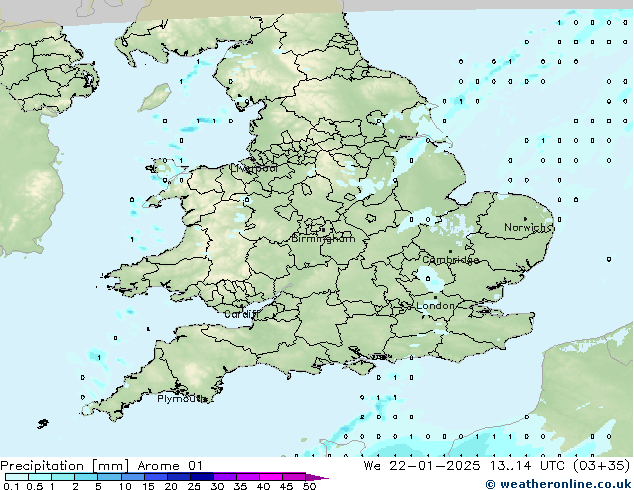
Task: Pick the legend swatch between 0.5 and 1
Action: (40, 477)
